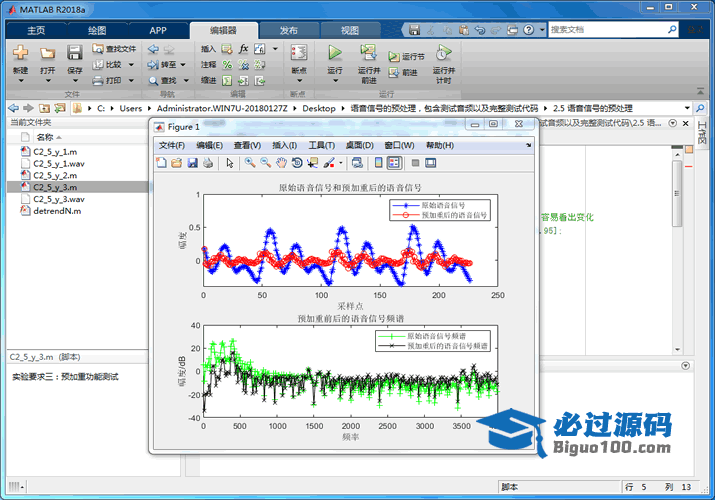Expand the 新建 (New) dropdown arrow
The image size is (715, 500).
(20, 82)
